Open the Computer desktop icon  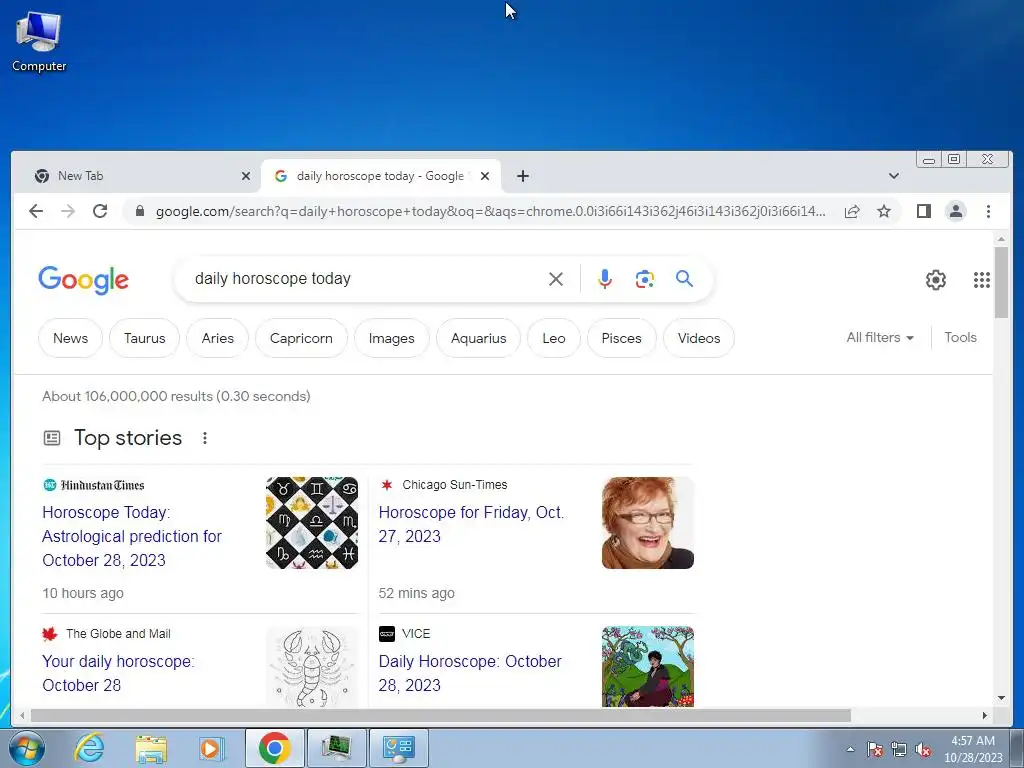coord(39,40)
